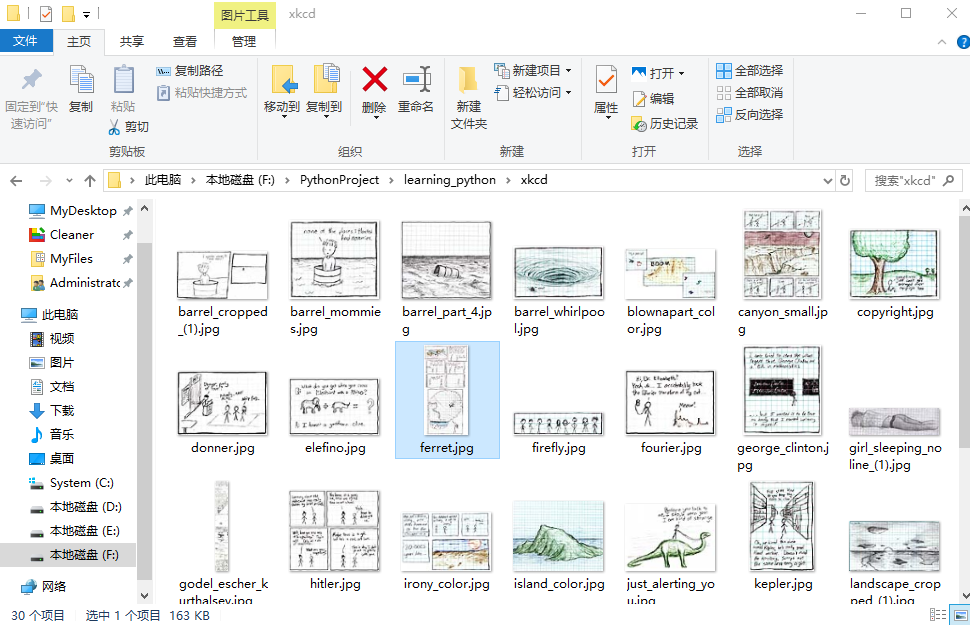Click the Refresh button beside address bar
Screen dimensions: 970x625
coord(844,180)
